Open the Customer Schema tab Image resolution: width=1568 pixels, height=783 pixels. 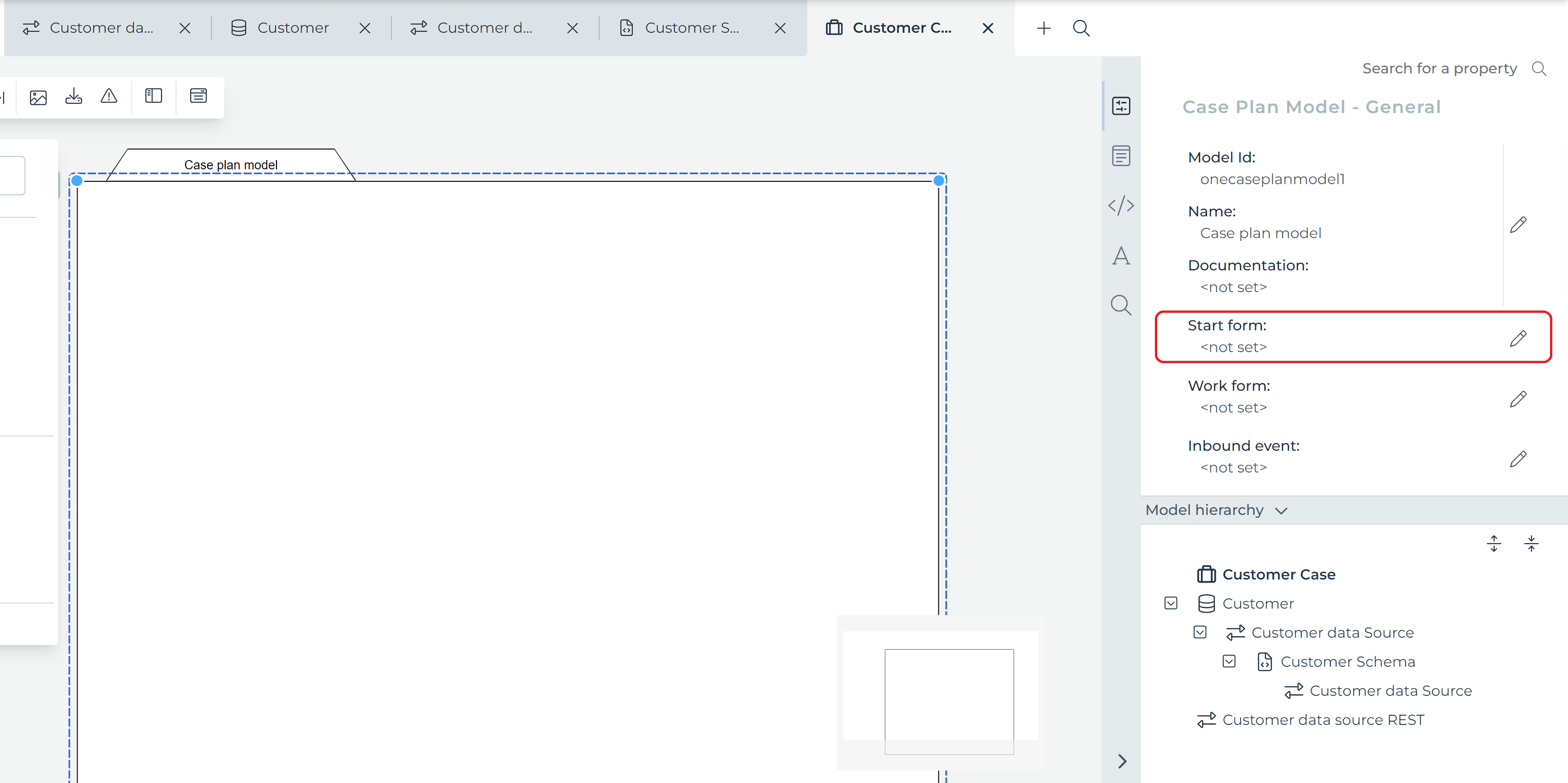pyautogui.click(x=693, y=27)
